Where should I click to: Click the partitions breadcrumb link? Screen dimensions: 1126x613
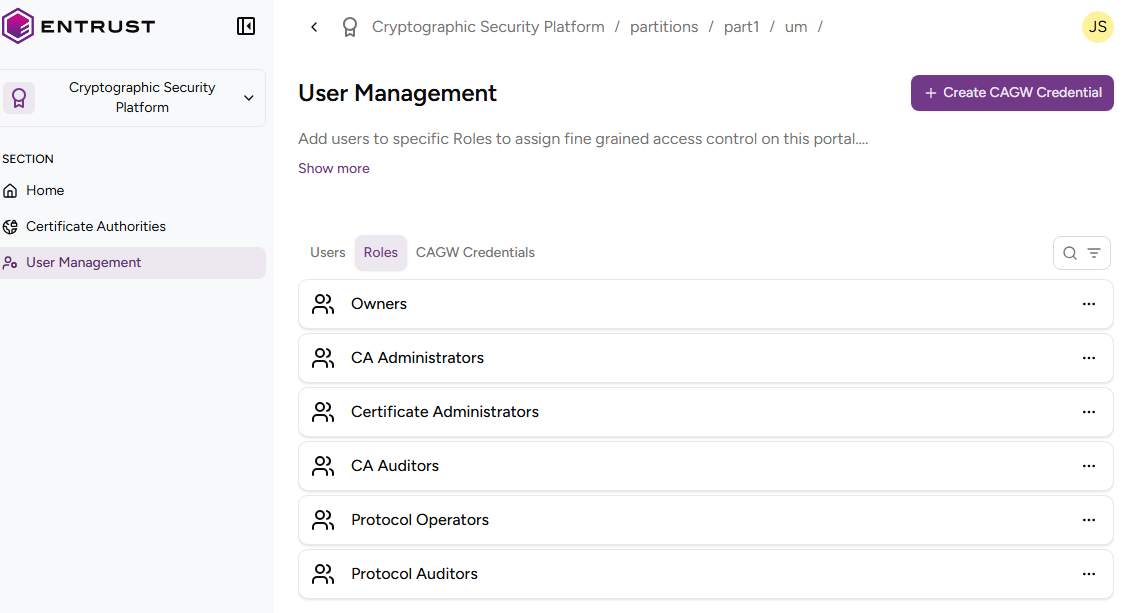(663, 27)
